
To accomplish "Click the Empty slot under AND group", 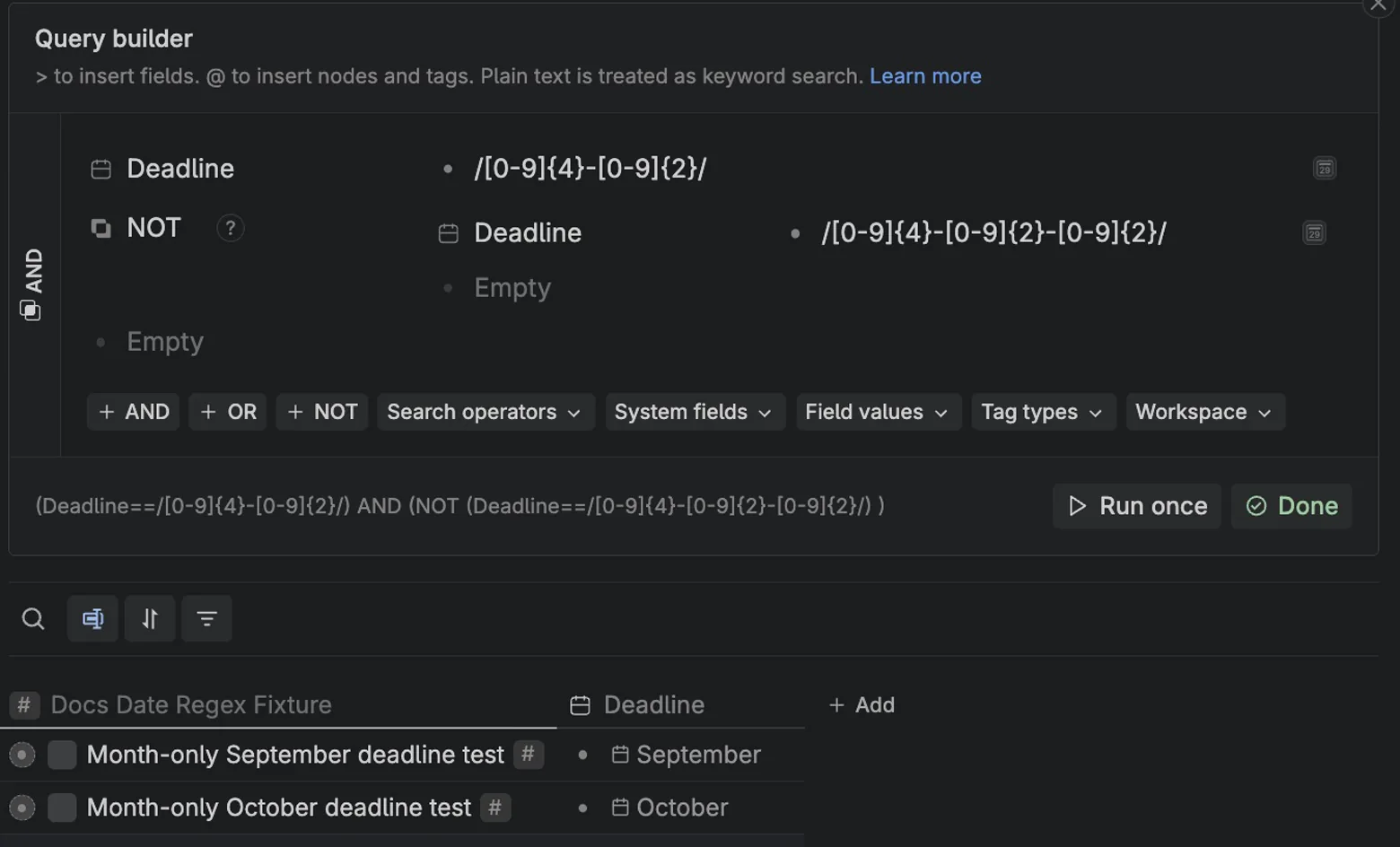I will 165,342.
